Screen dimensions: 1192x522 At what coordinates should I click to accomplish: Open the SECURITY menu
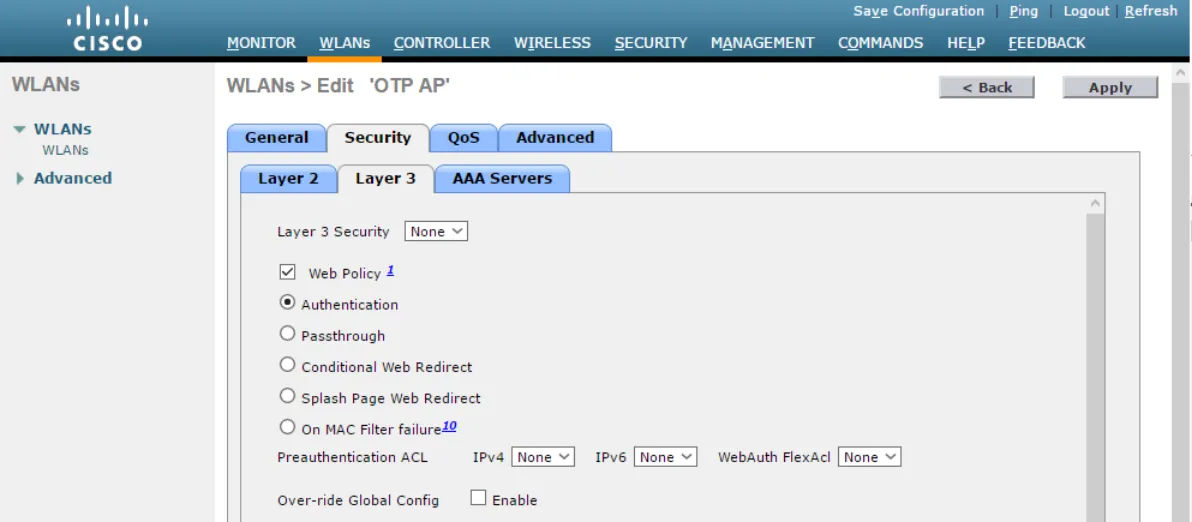pos(651,43)
